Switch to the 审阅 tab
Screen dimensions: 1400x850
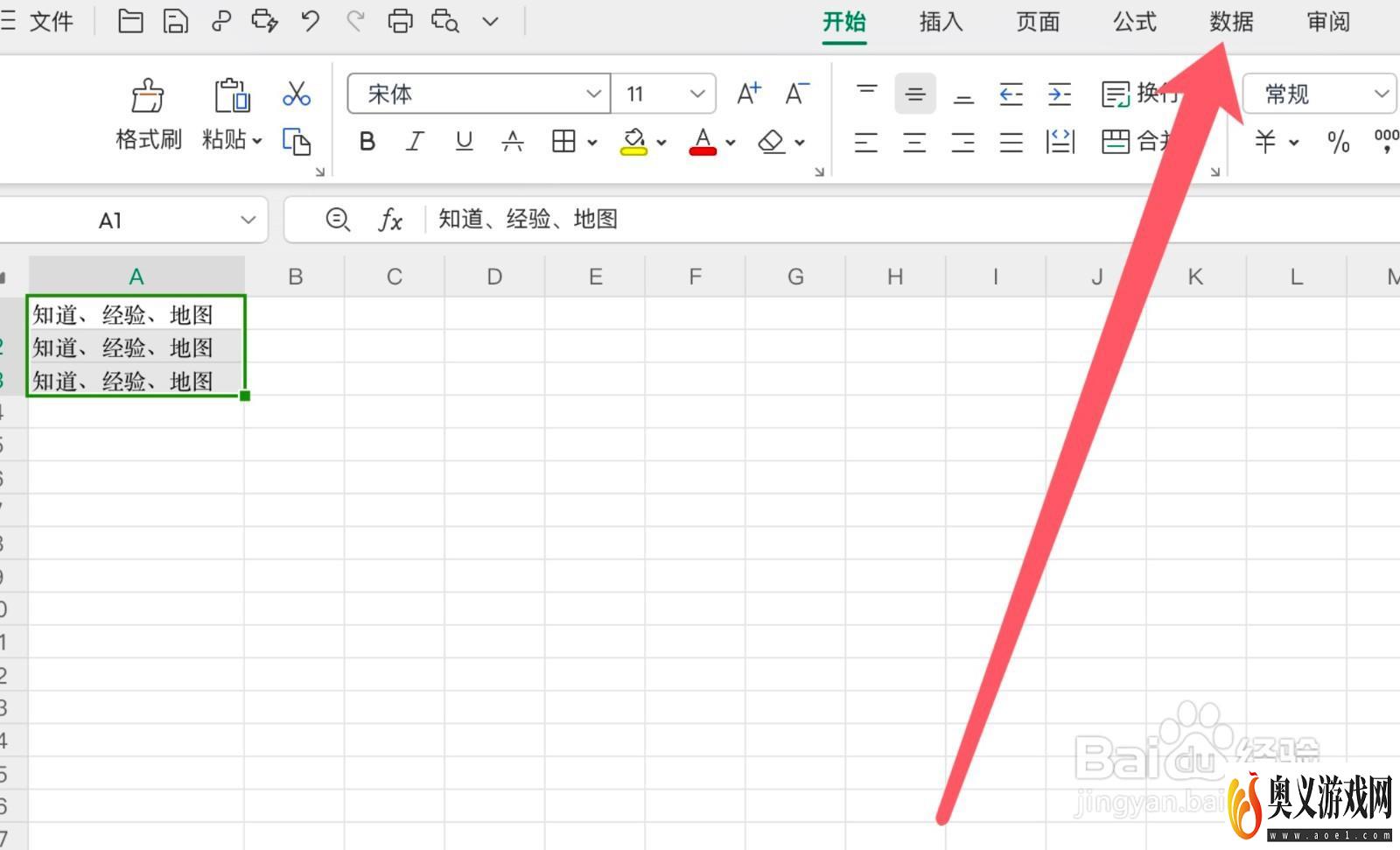pyautogui.click(x=1328, y=22)
